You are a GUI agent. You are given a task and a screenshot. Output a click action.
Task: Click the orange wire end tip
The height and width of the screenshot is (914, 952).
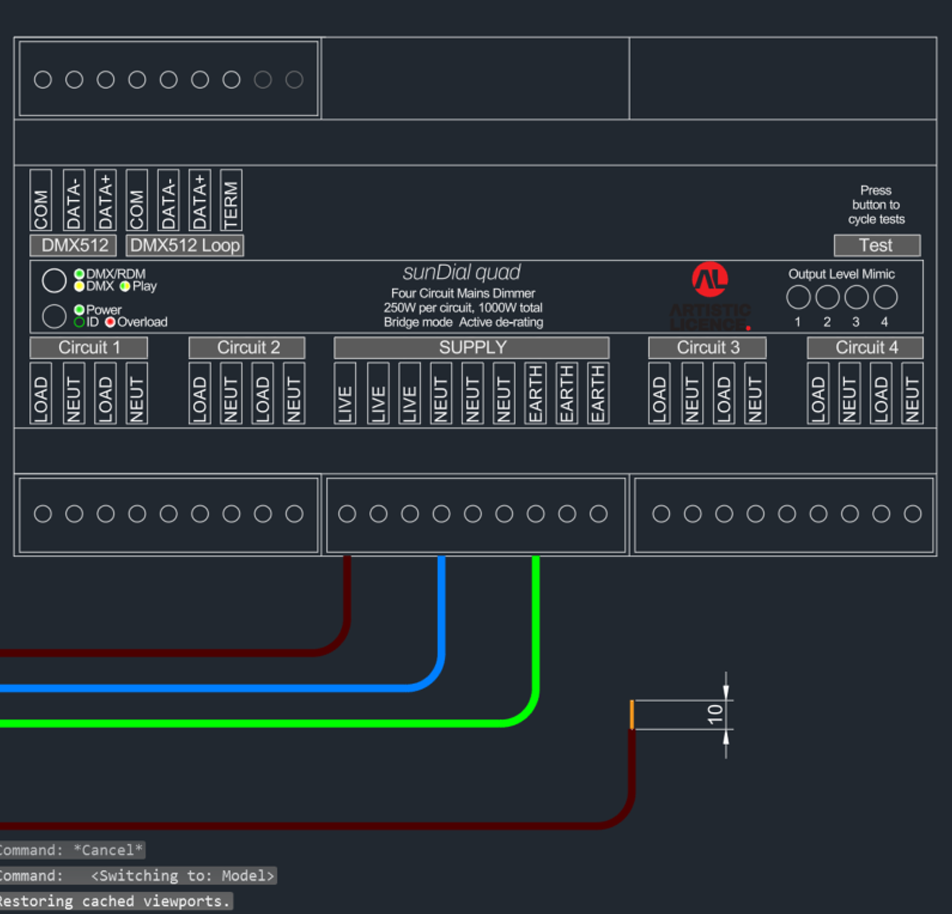point(631,715)
